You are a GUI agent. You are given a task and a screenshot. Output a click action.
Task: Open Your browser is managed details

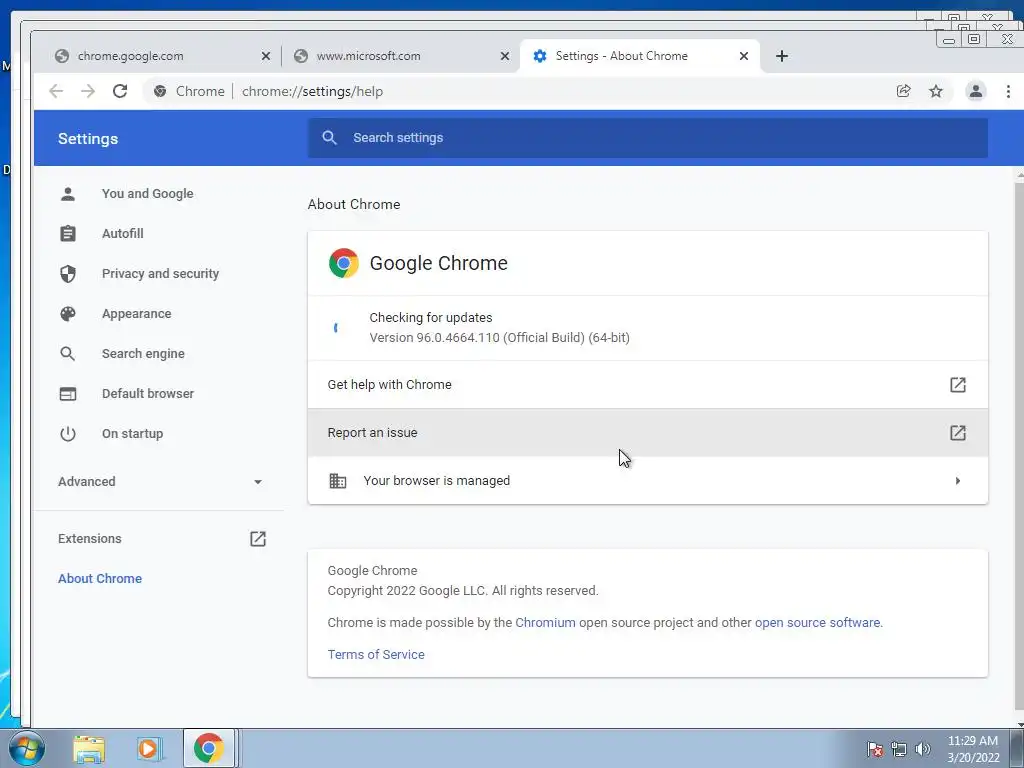pyautogui.click(x=647, y=481)
